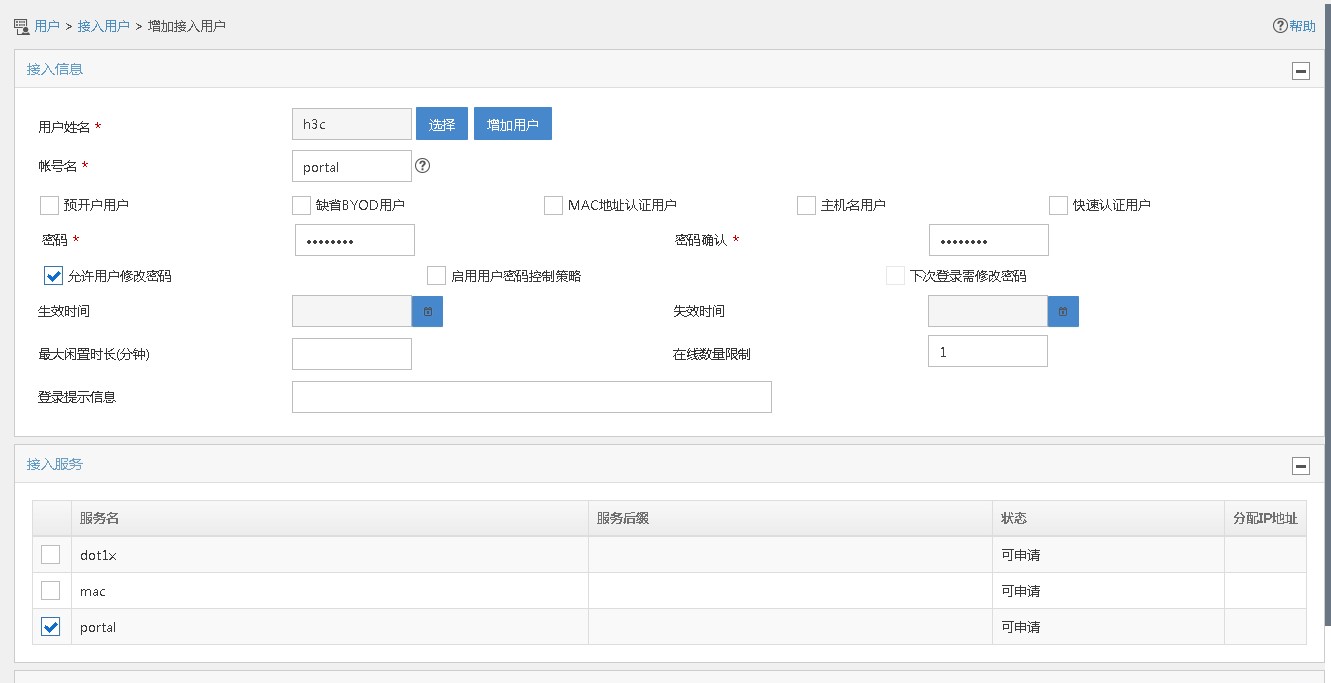The height and width of the screenshot is (683, 1331).
Task: Open the help question-mark icon
Action: coord(1280,26)
